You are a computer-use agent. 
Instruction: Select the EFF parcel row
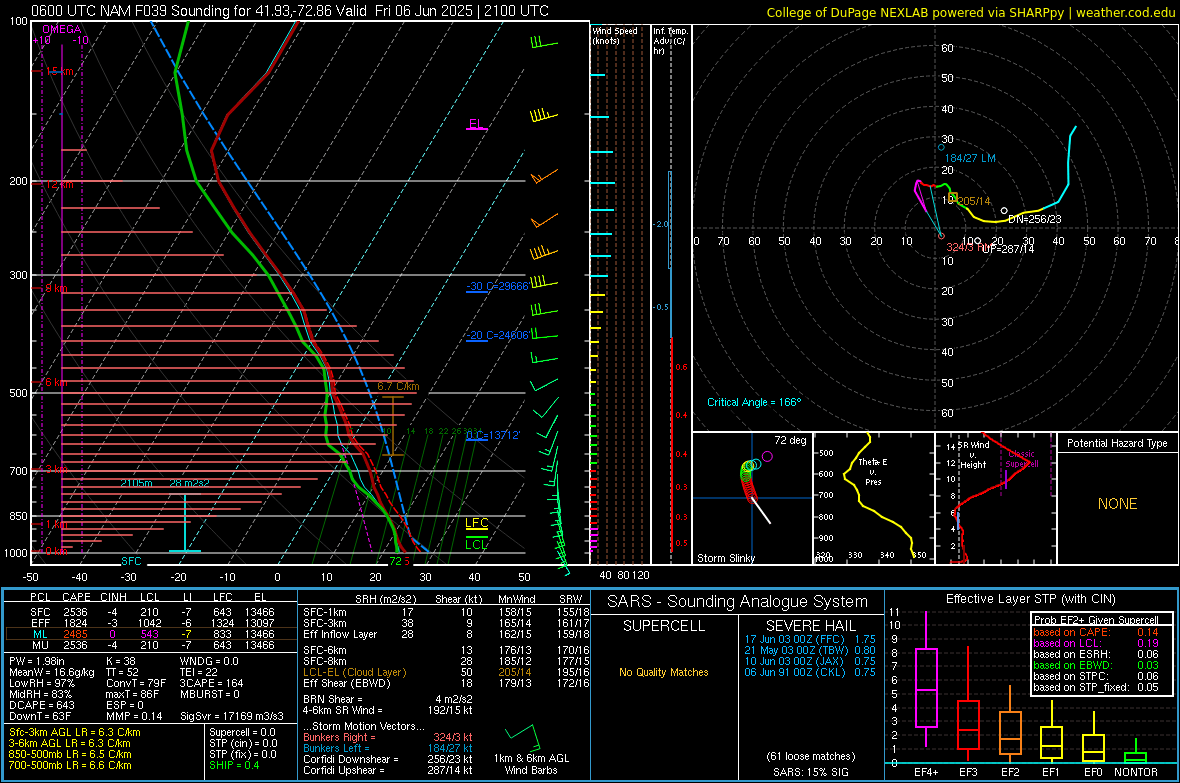(x=151, y=623)
